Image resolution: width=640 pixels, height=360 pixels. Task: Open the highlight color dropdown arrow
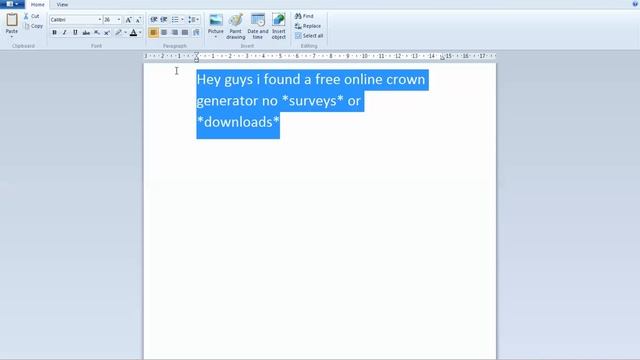point(125,32)
